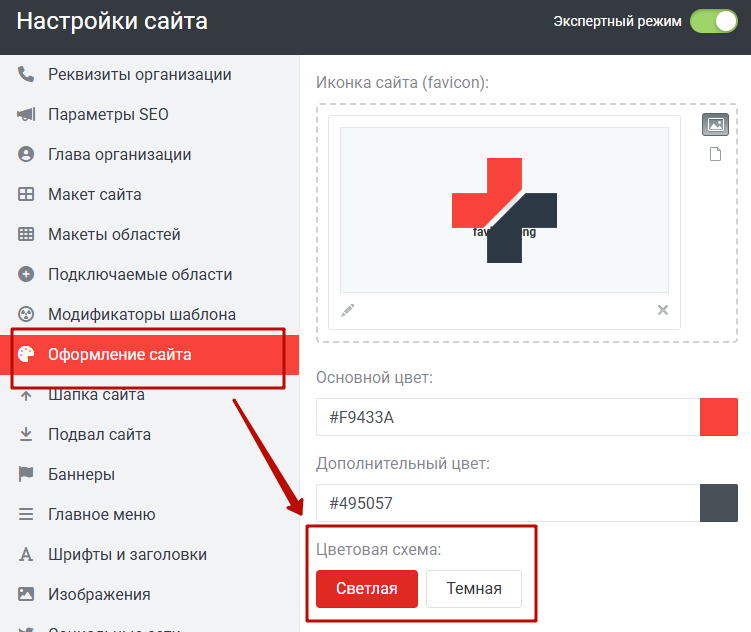Screen dimensions: 751x632
Task: Click the plus-circle icon for Подключаемые области
Action: (x=26, y=274)
